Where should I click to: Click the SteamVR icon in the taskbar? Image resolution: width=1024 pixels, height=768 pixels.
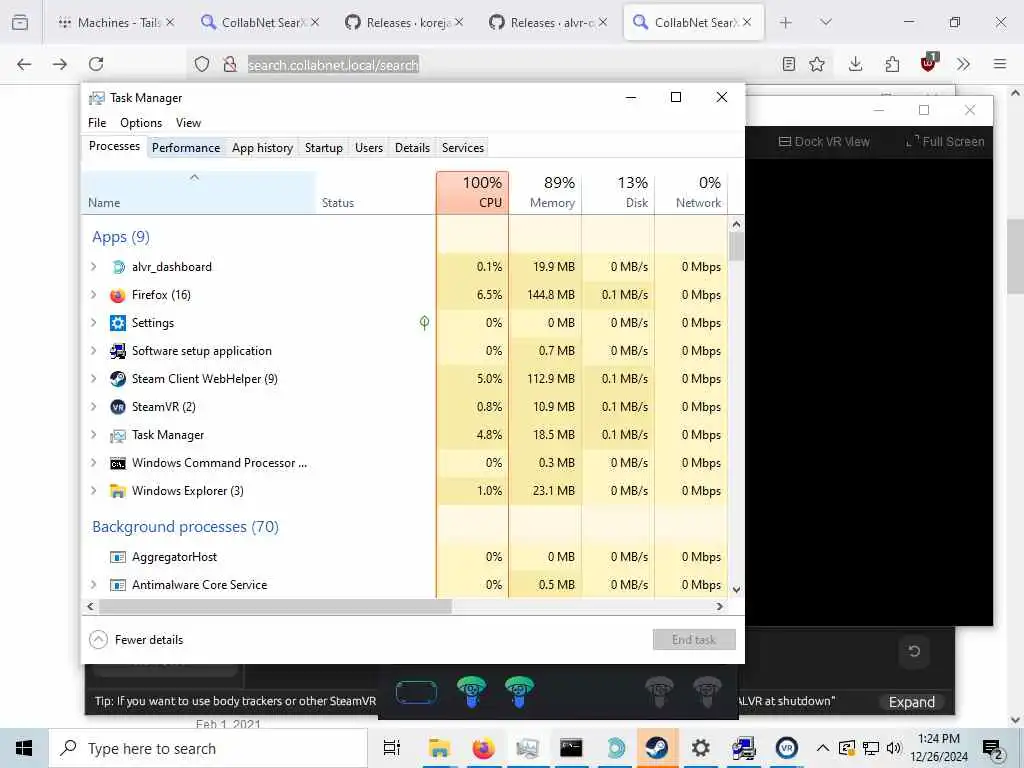(x=787, y=748)
